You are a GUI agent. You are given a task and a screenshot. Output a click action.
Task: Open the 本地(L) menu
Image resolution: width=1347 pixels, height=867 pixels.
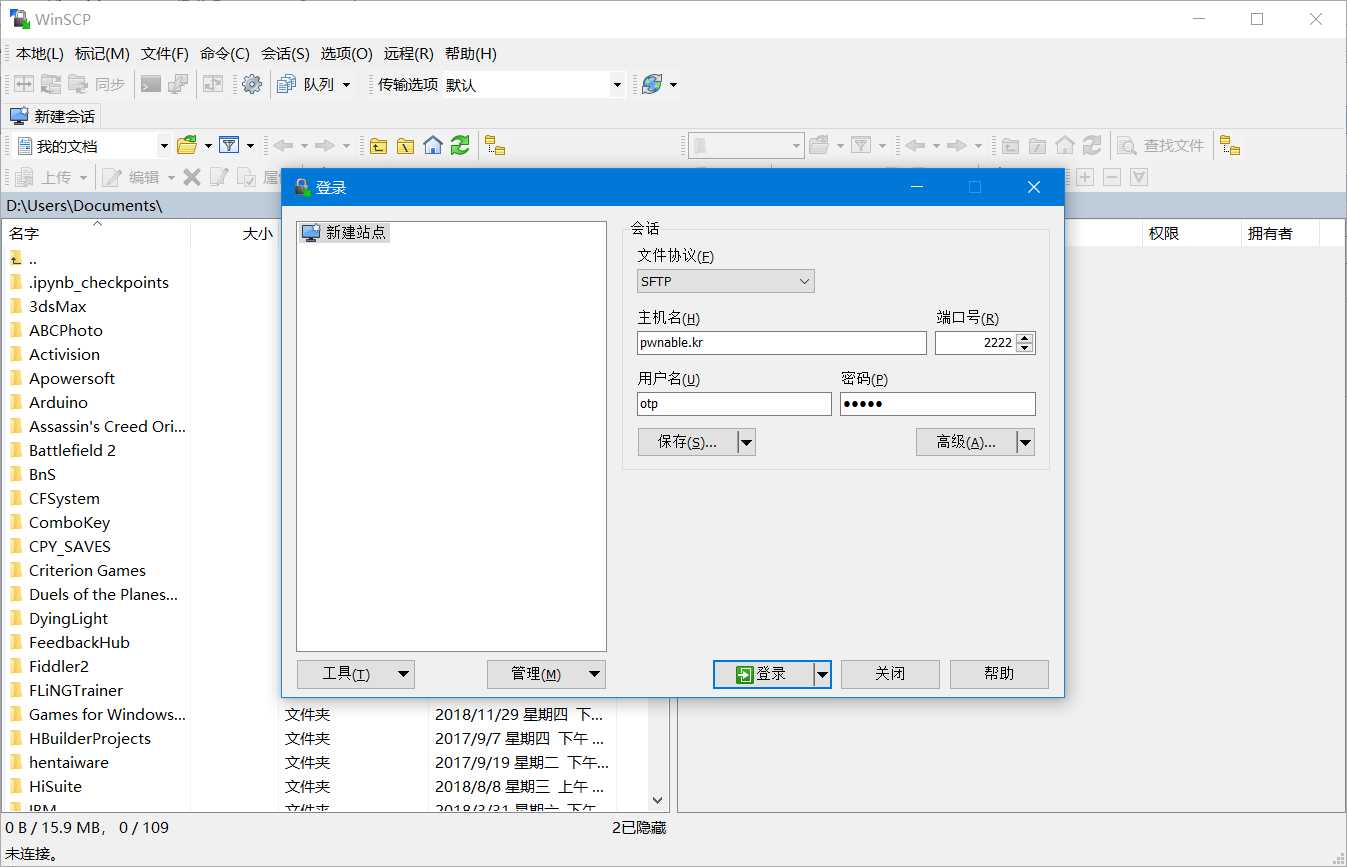tap(40, 54)
